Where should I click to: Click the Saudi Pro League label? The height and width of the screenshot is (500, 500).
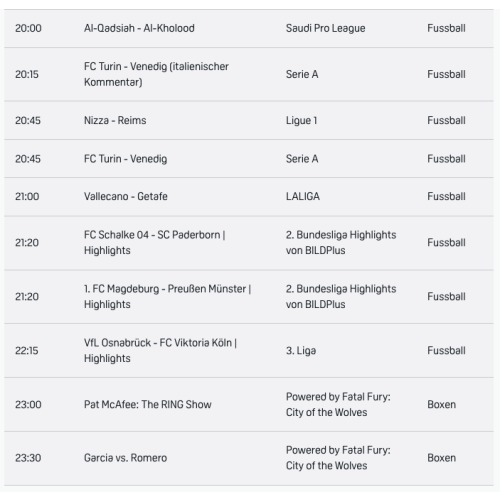[x=325, y=28]
